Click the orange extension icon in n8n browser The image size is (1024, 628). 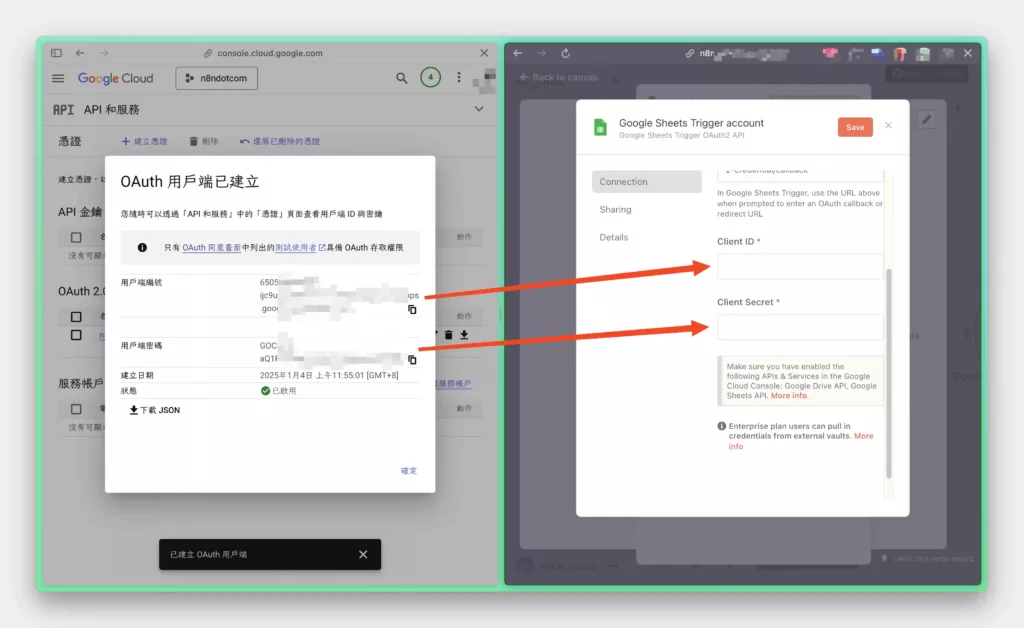pyautogui.click(x=900, y=54)
